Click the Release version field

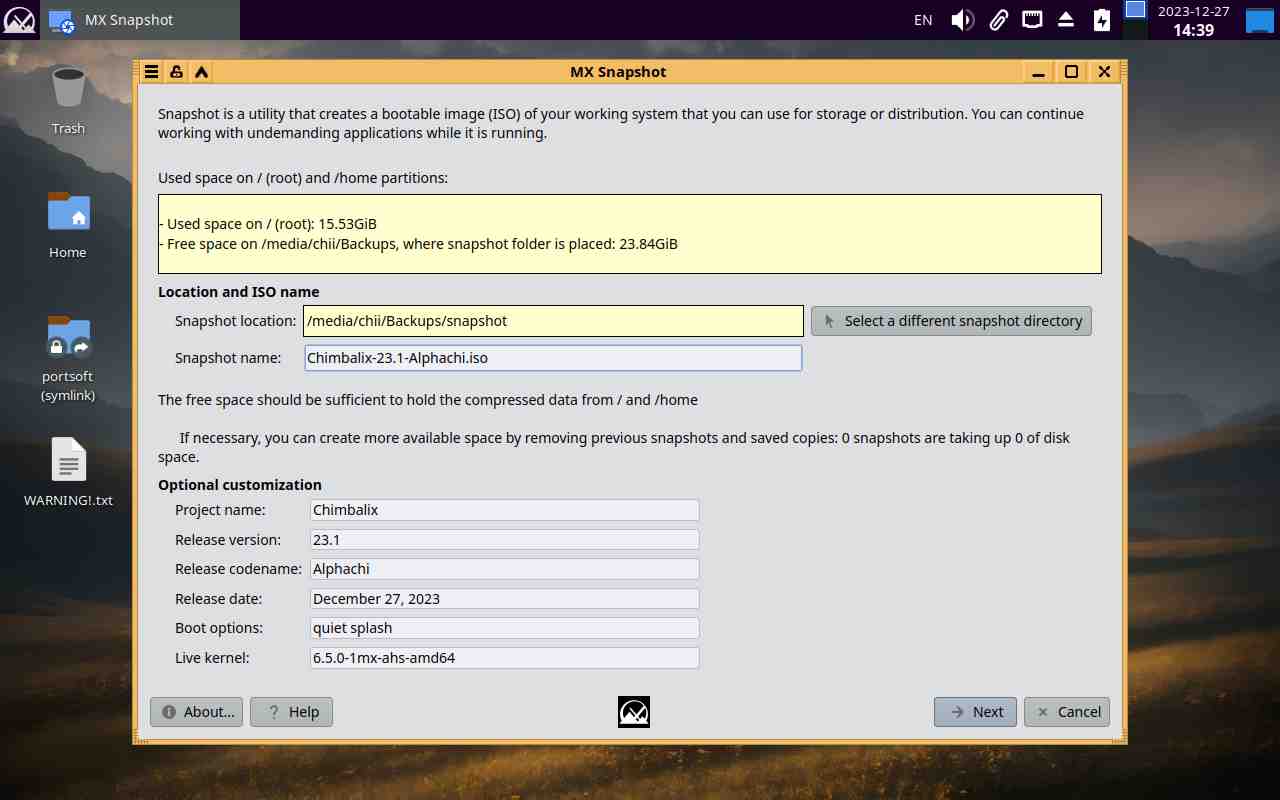point(505,539)
